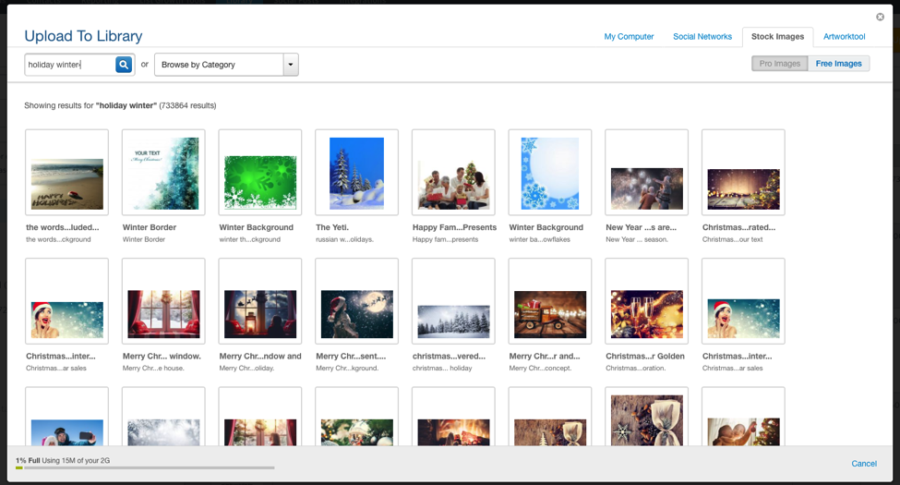Open the Social Networks tab
Screen dimensions: 900x485
click(702, 37)
